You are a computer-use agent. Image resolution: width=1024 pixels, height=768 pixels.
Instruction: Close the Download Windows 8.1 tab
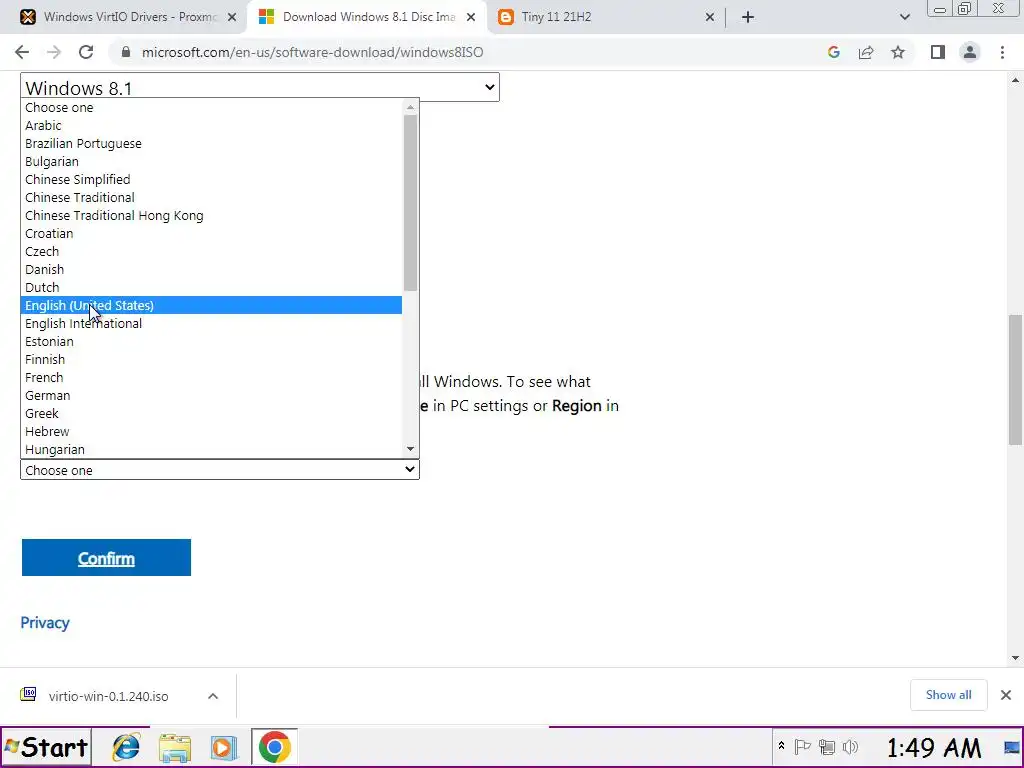coord(471,17)
